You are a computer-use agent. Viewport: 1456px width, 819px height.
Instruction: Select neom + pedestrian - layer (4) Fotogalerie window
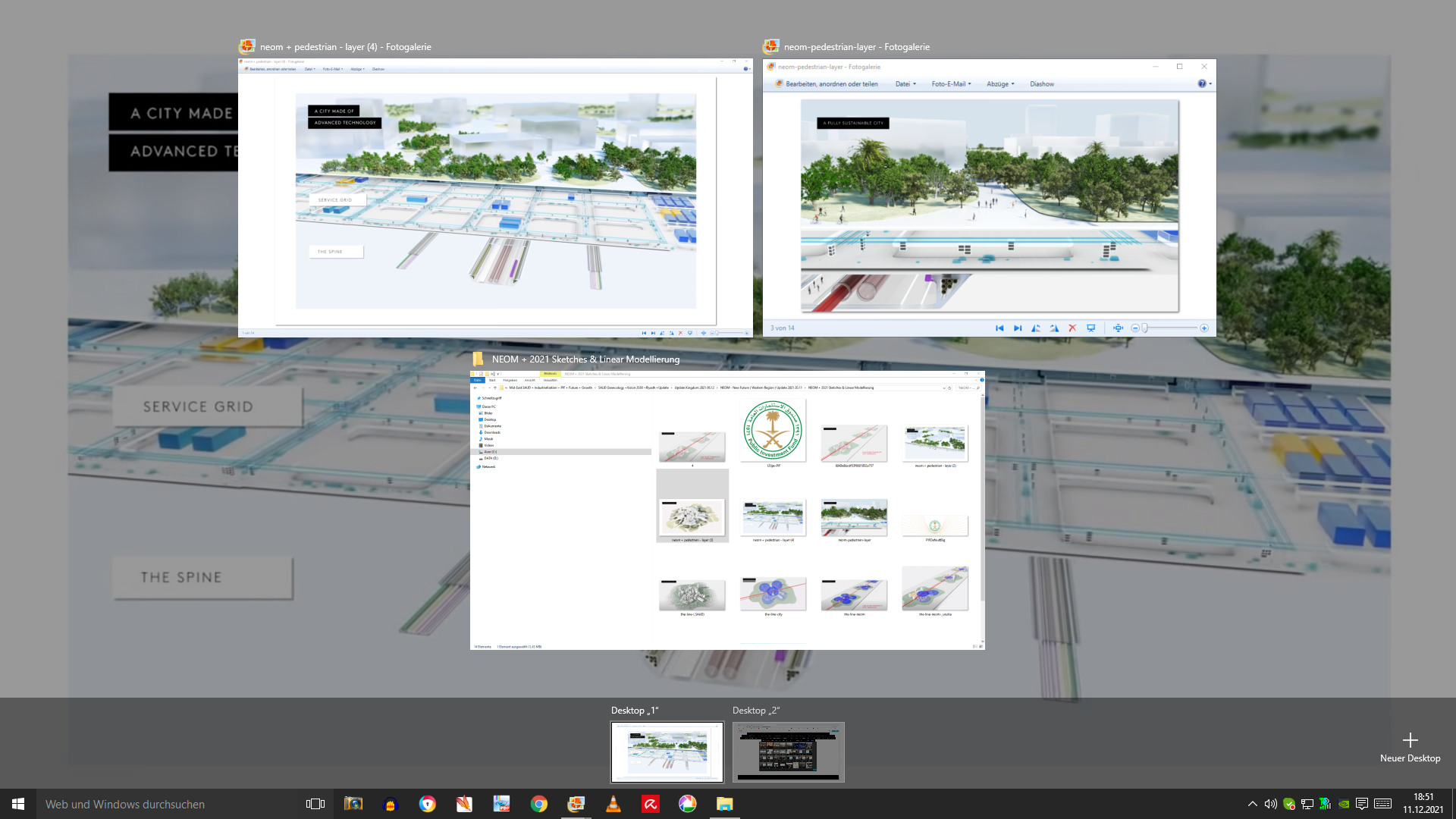(x=495, y=197)
